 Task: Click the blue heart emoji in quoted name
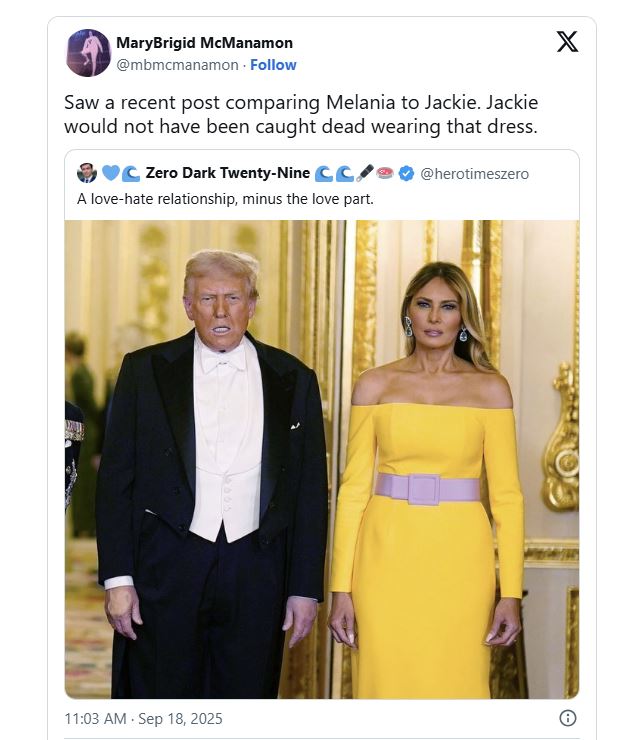coord(110,173)
